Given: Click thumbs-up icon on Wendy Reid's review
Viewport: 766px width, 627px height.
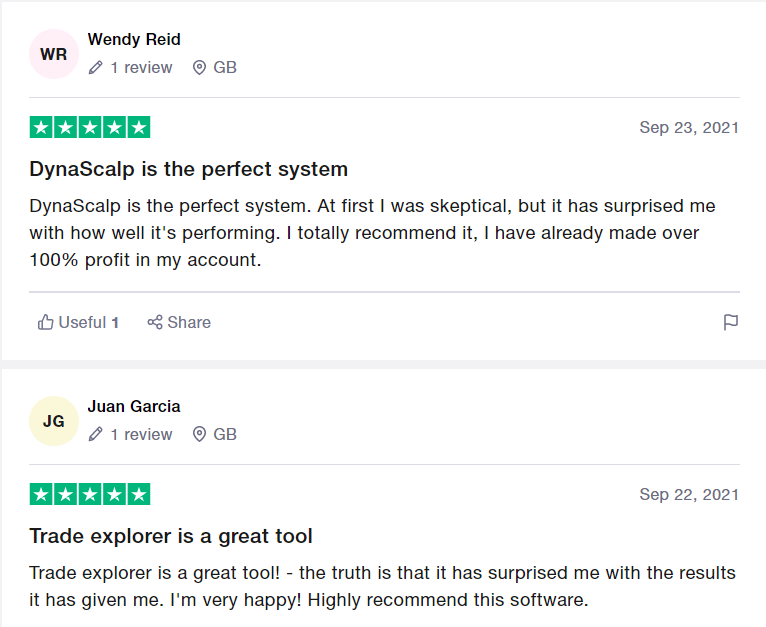Looking at the screenshot, I should (45, 322).
